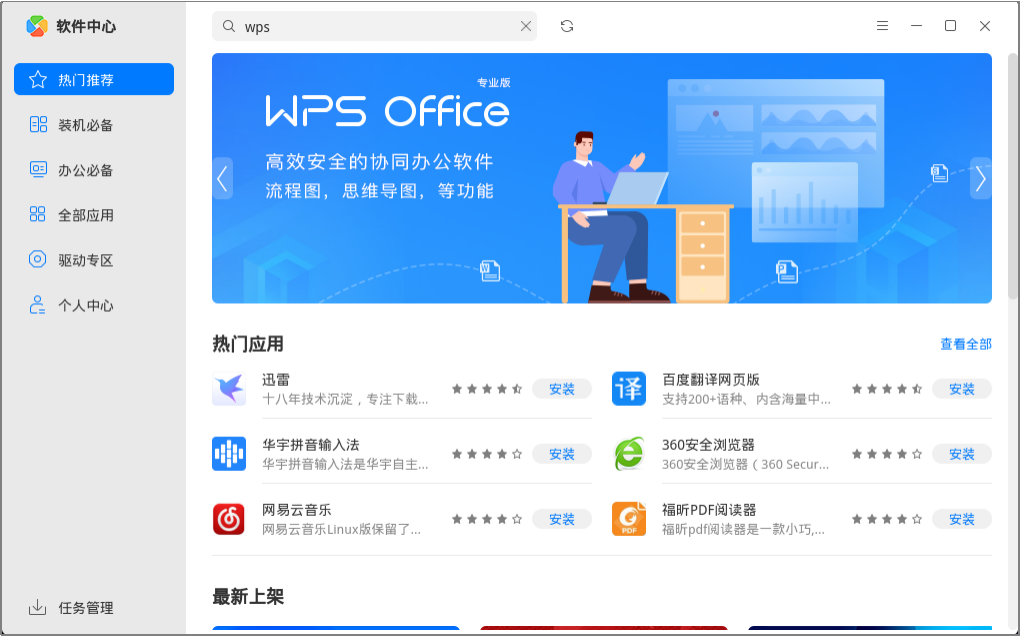Open the 360安全浏览器 app icon
Screen dimensions: 1020x636
(x=628, y=453)
